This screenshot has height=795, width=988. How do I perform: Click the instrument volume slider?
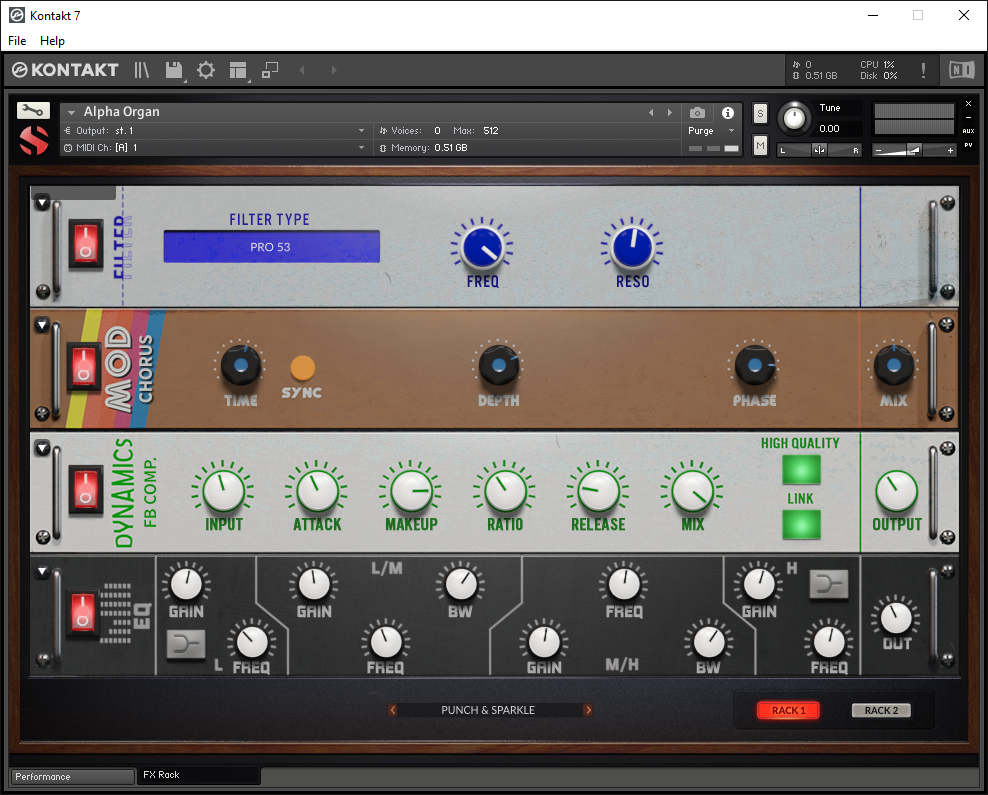tap(914, 150)
